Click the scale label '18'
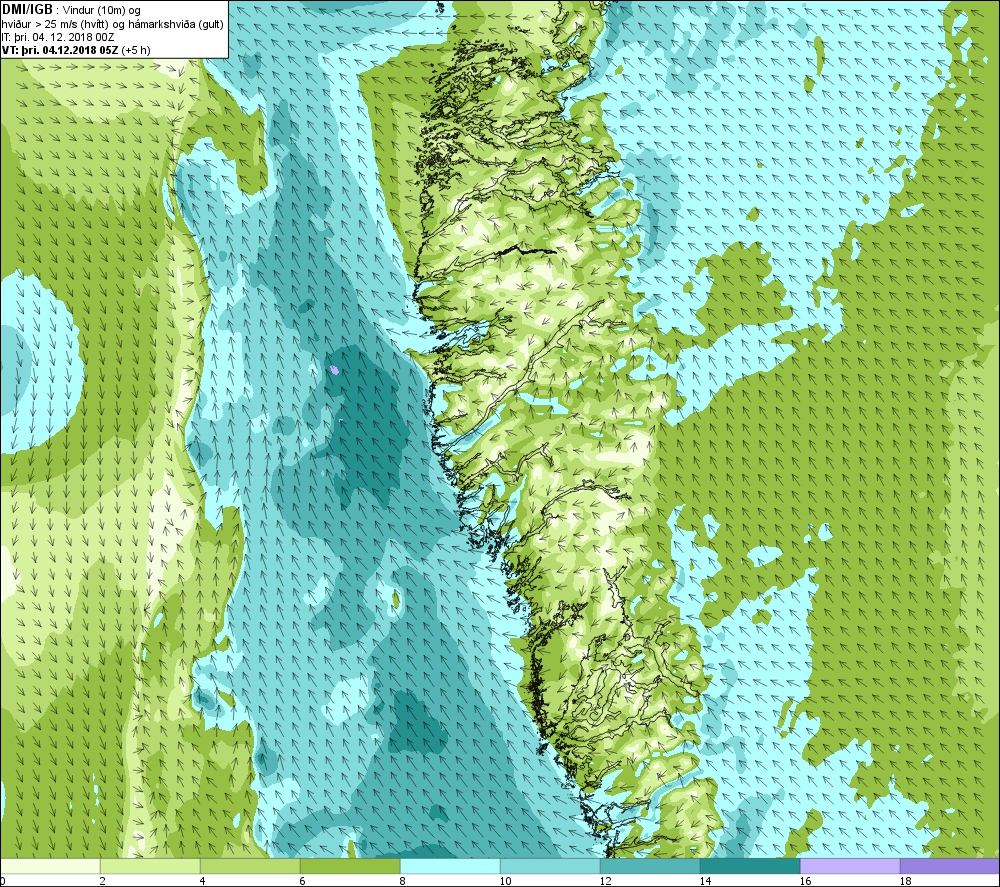The image size is (1000, 887). click(x=906, y=881)
